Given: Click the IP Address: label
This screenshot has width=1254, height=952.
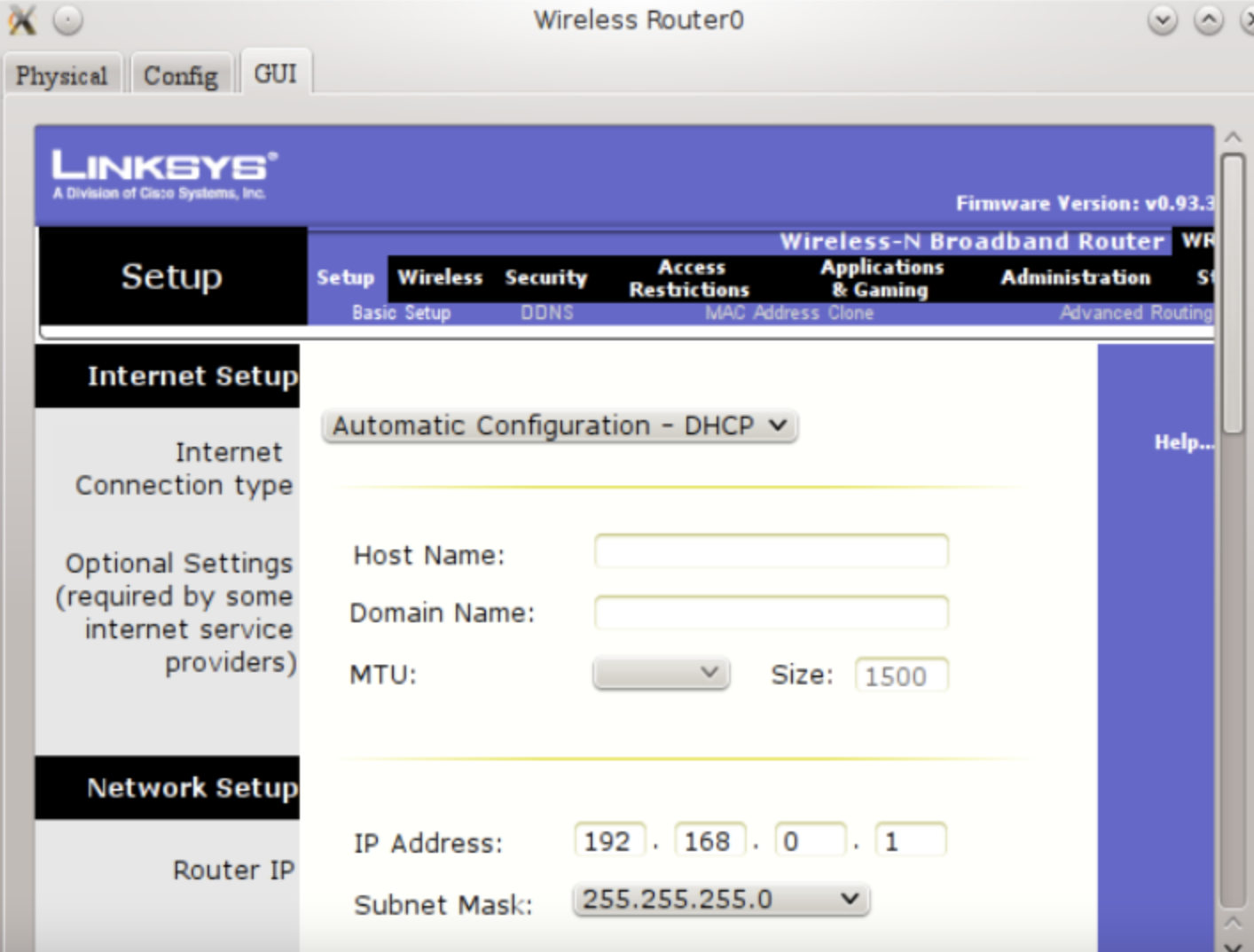Looking at the screenshot, I should point(428,843).
